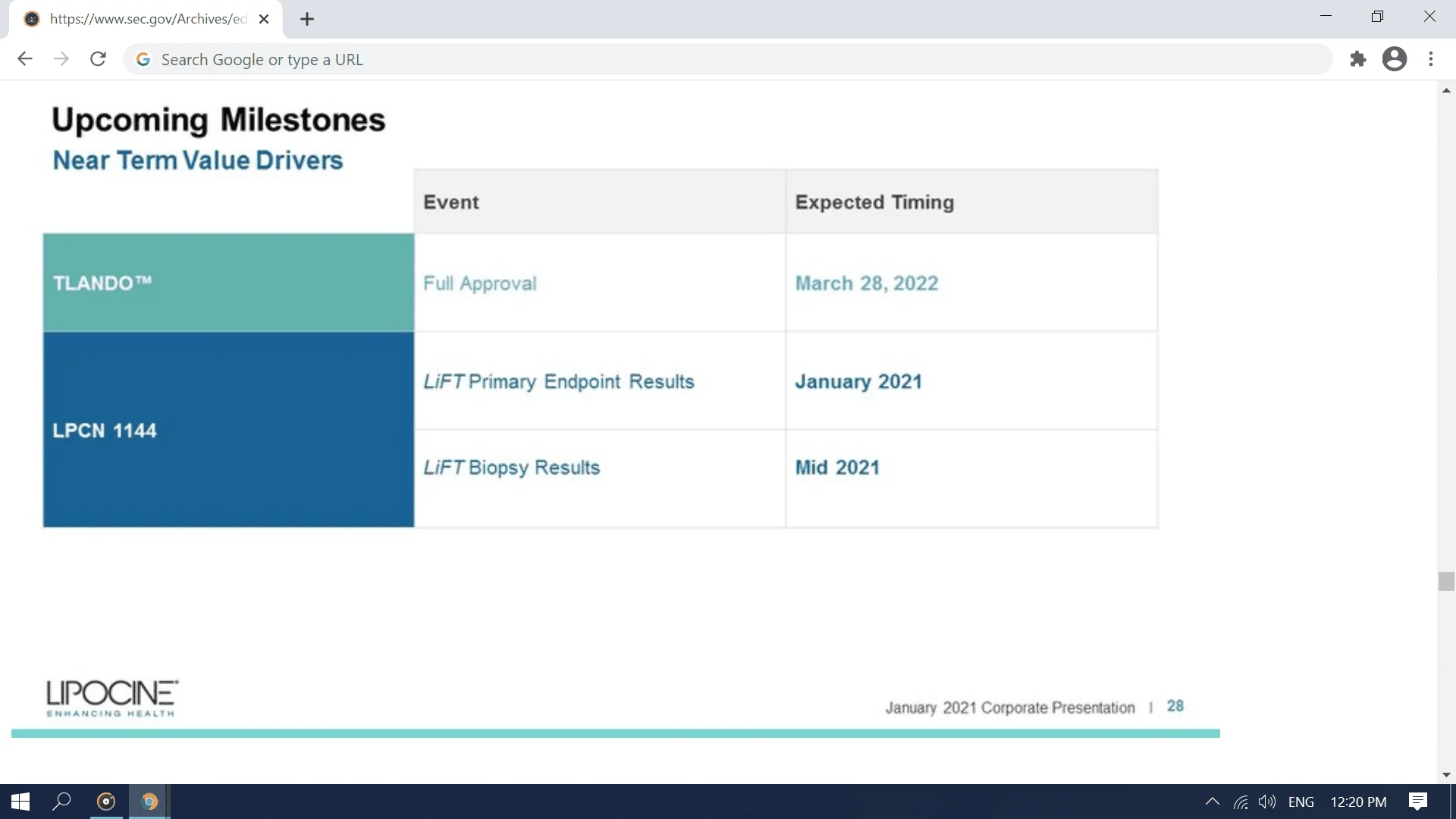Click the page scrollbar thumb
Screen dimensions: 1456x819
(1446, 582)
